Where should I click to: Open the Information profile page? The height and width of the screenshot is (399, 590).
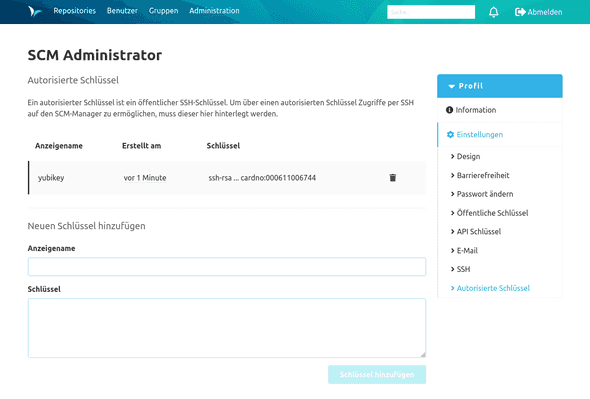coord(500,110)
